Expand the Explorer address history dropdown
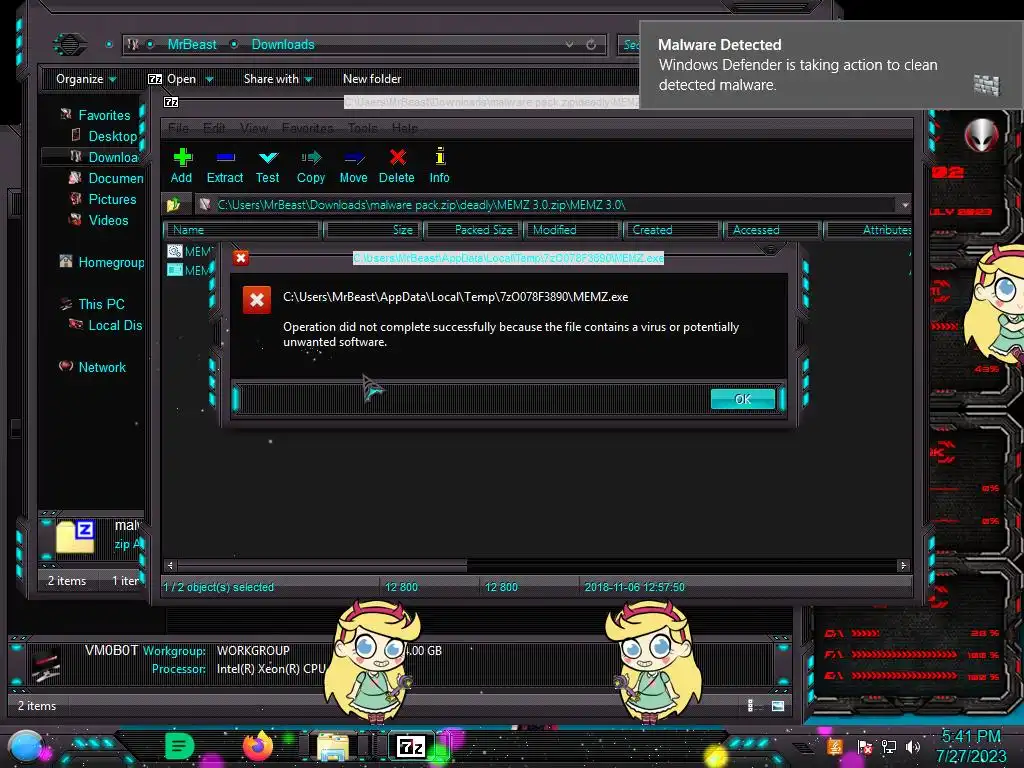 569,44
